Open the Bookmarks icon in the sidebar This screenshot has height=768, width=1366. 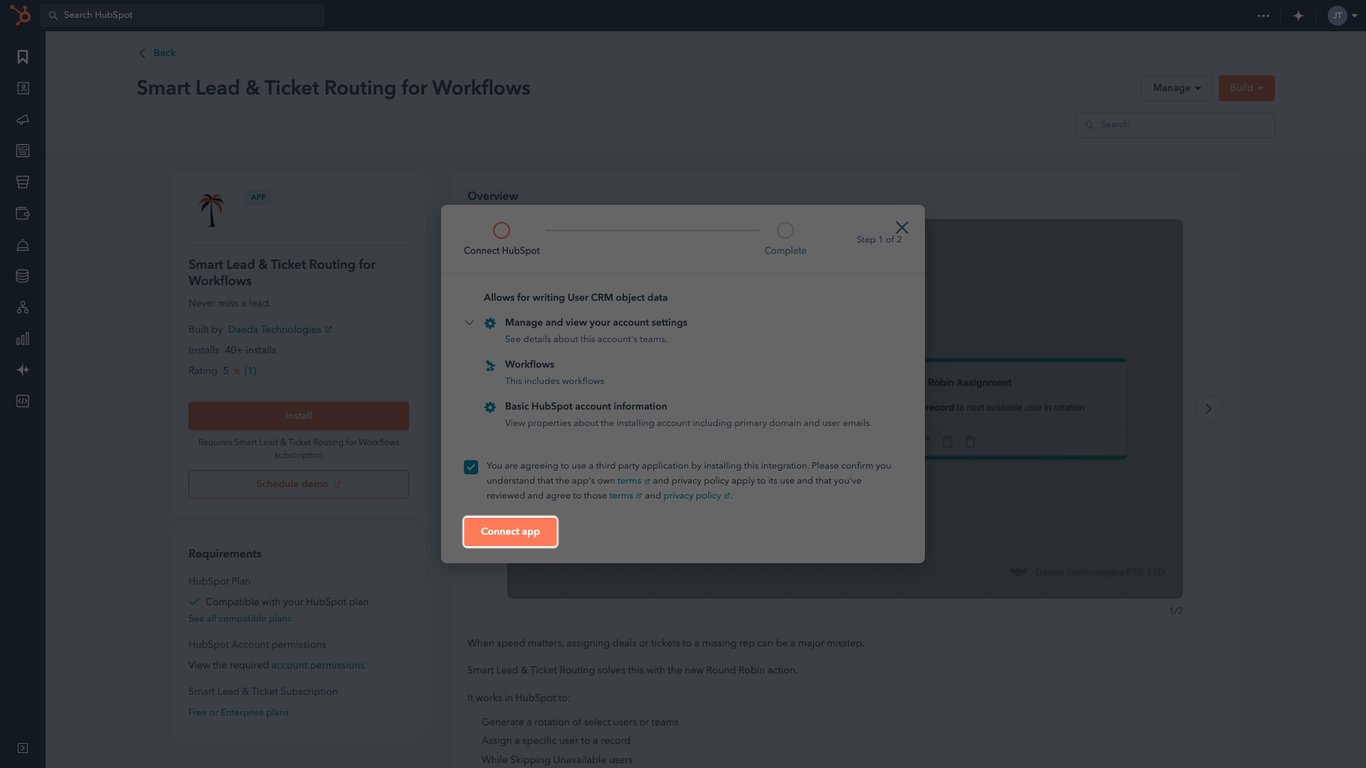pos(22,57)
